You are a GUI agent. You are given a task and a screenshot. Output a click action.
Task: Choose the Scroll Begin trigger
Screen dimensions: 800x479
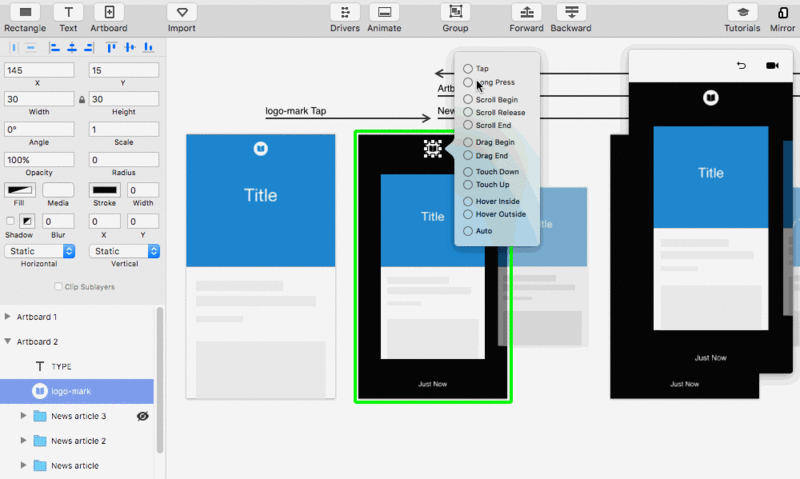[x=468, y=99]
